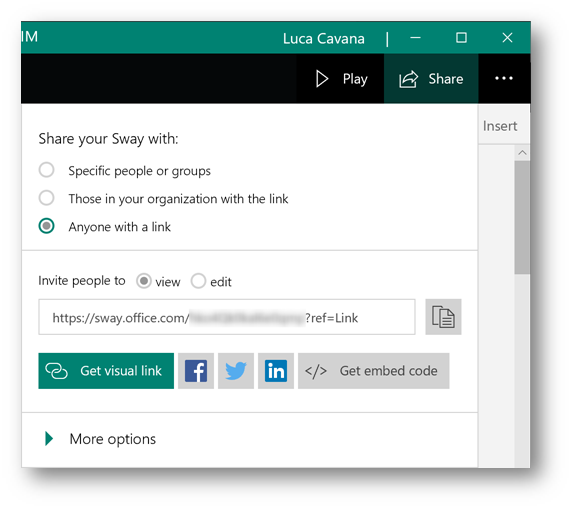Expand More options section

[100, 439]
